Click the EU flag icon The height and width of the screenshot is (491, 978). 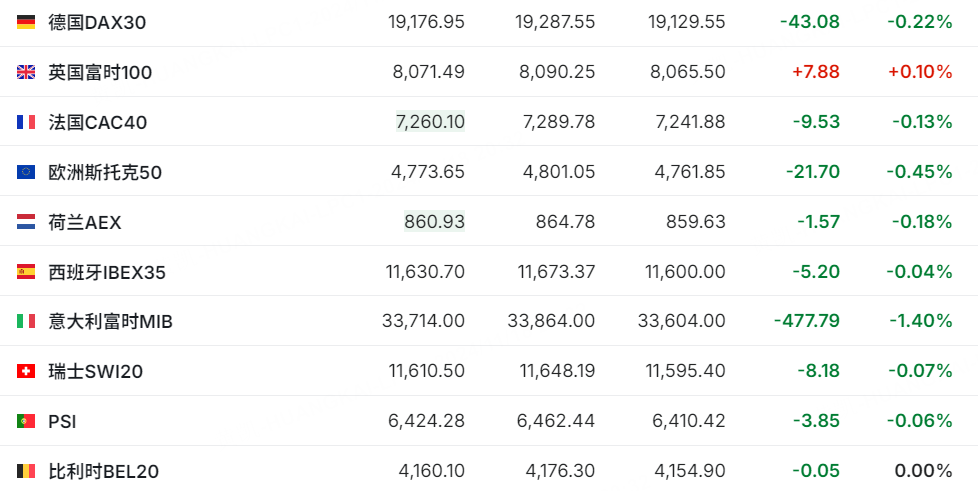26,172
